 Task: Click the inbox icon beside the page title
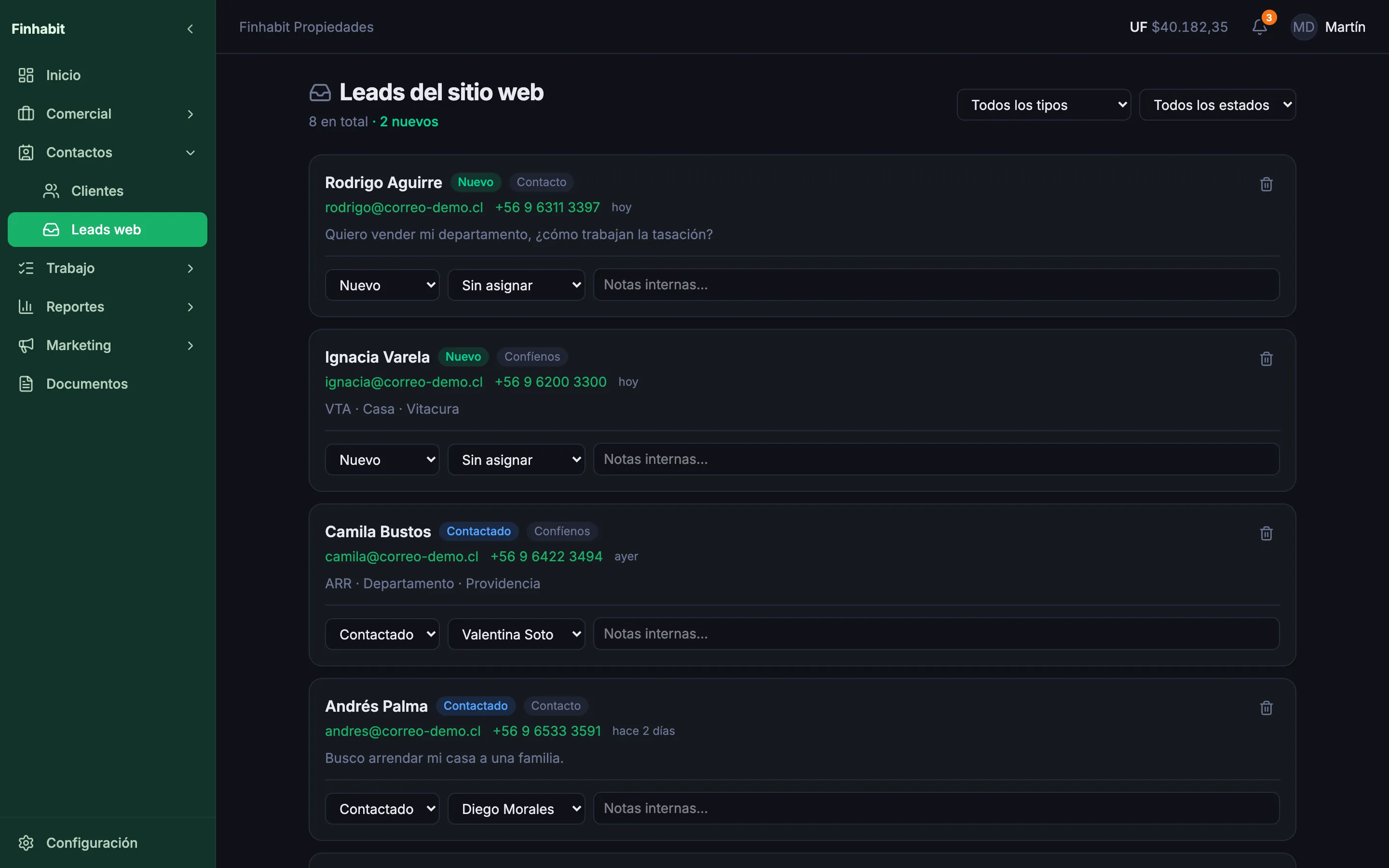320,93
